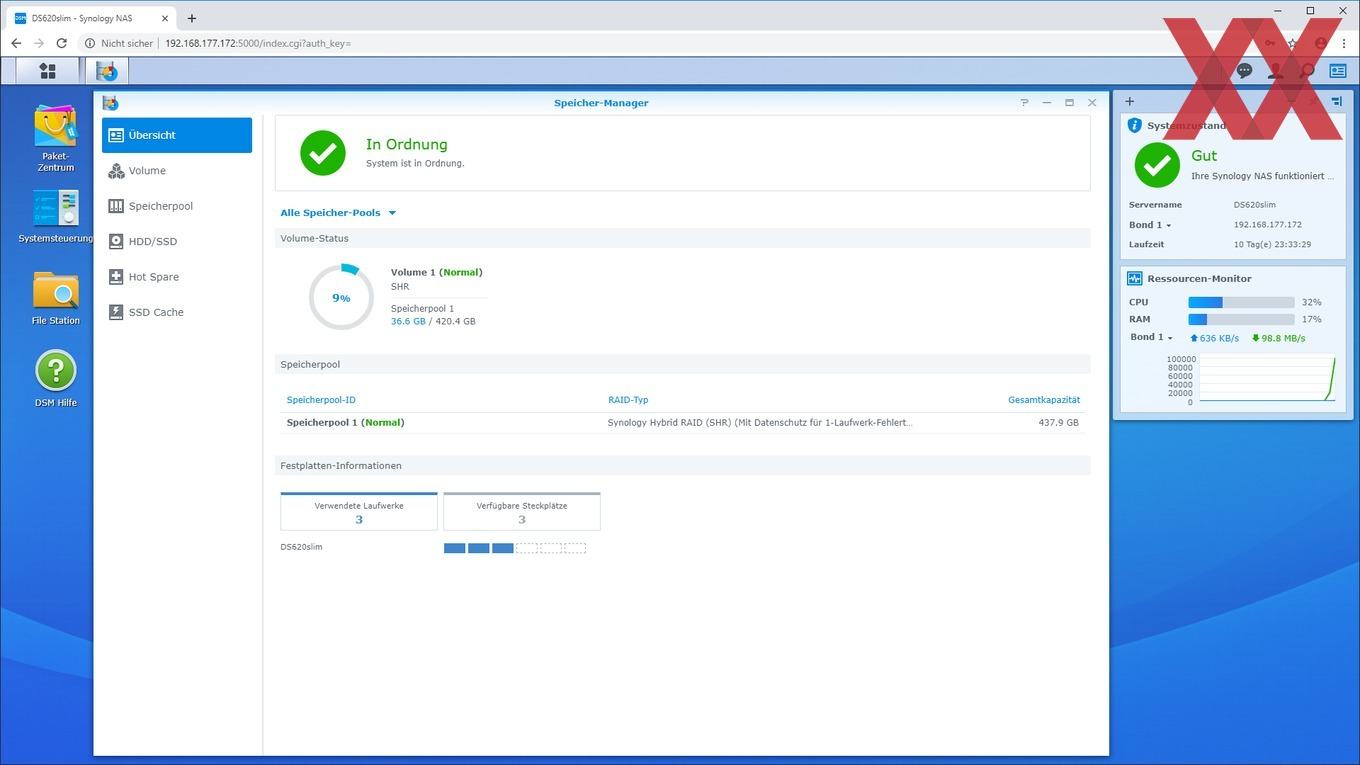Reload the browser page
This screenshot has height=765, width=1360.
pyautogui.click(x=62, y=43)
